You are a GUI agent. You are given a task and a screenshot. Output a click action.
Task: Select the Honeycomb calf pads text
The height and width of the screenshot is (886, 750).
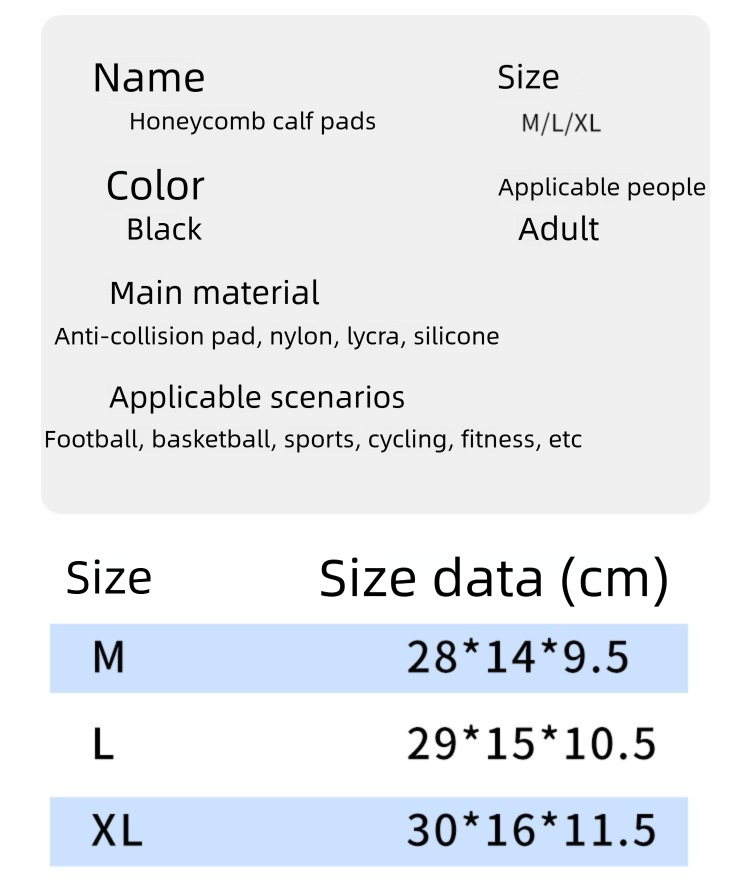coord(252,122)
